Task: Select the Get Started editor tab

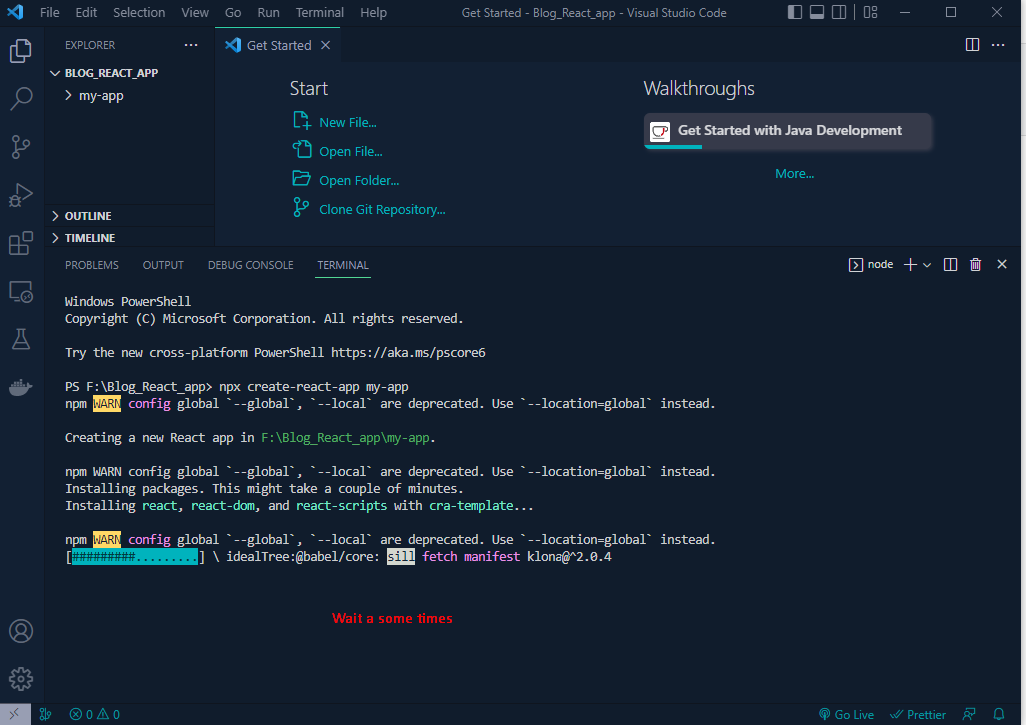Action: (x=279, y=45)
